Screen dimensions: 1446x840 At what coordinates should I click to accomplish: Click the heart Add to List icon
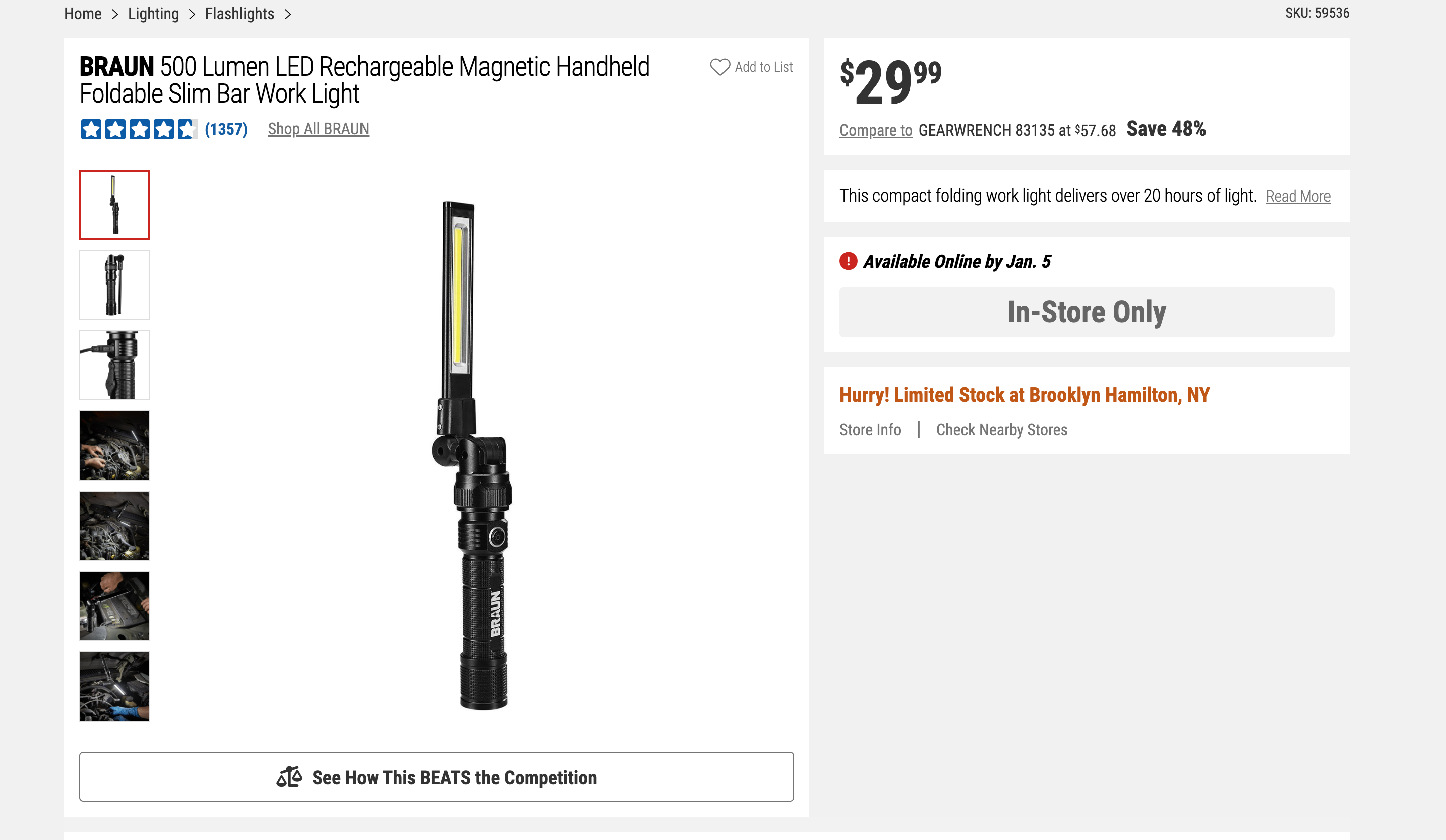(x=719, y=67)
